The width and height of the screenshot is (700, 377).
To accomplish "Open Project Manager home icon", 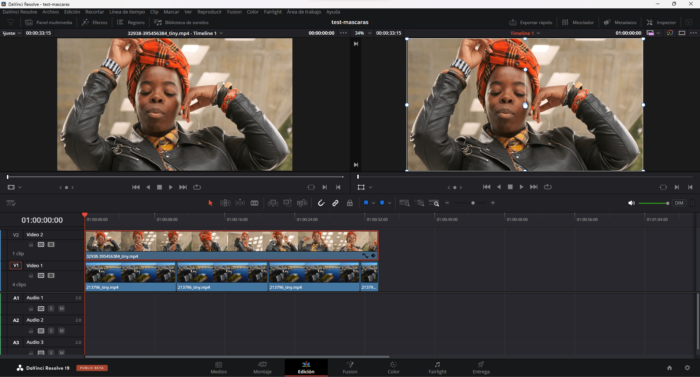I will click(x=669, y=368).
